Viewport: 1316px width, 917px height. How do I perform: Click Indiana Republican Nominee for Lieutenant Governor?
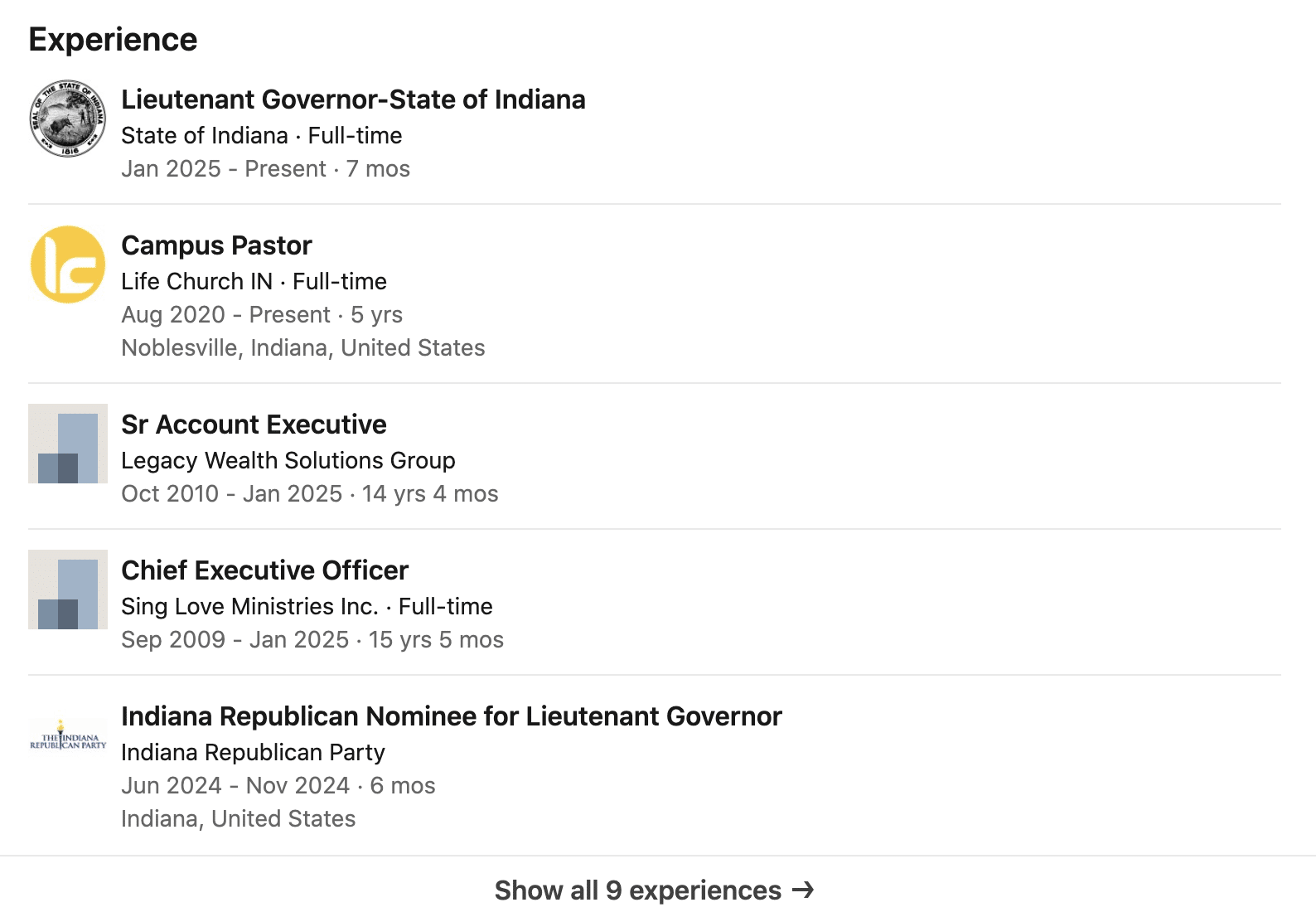coord(451,716)
